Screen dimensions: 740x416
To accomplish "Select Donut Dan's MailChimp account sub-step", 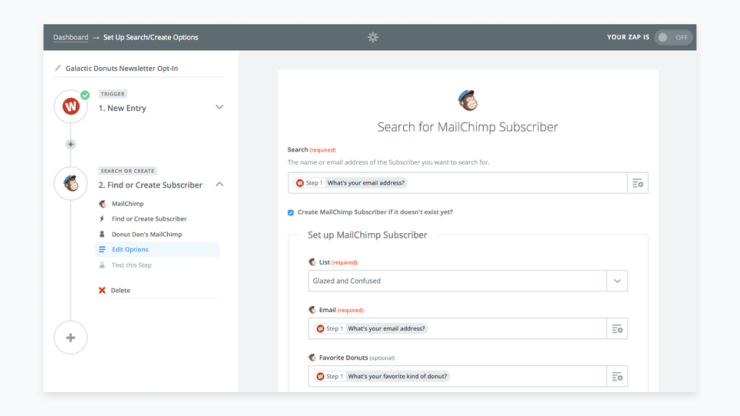I will coord(146,234).
